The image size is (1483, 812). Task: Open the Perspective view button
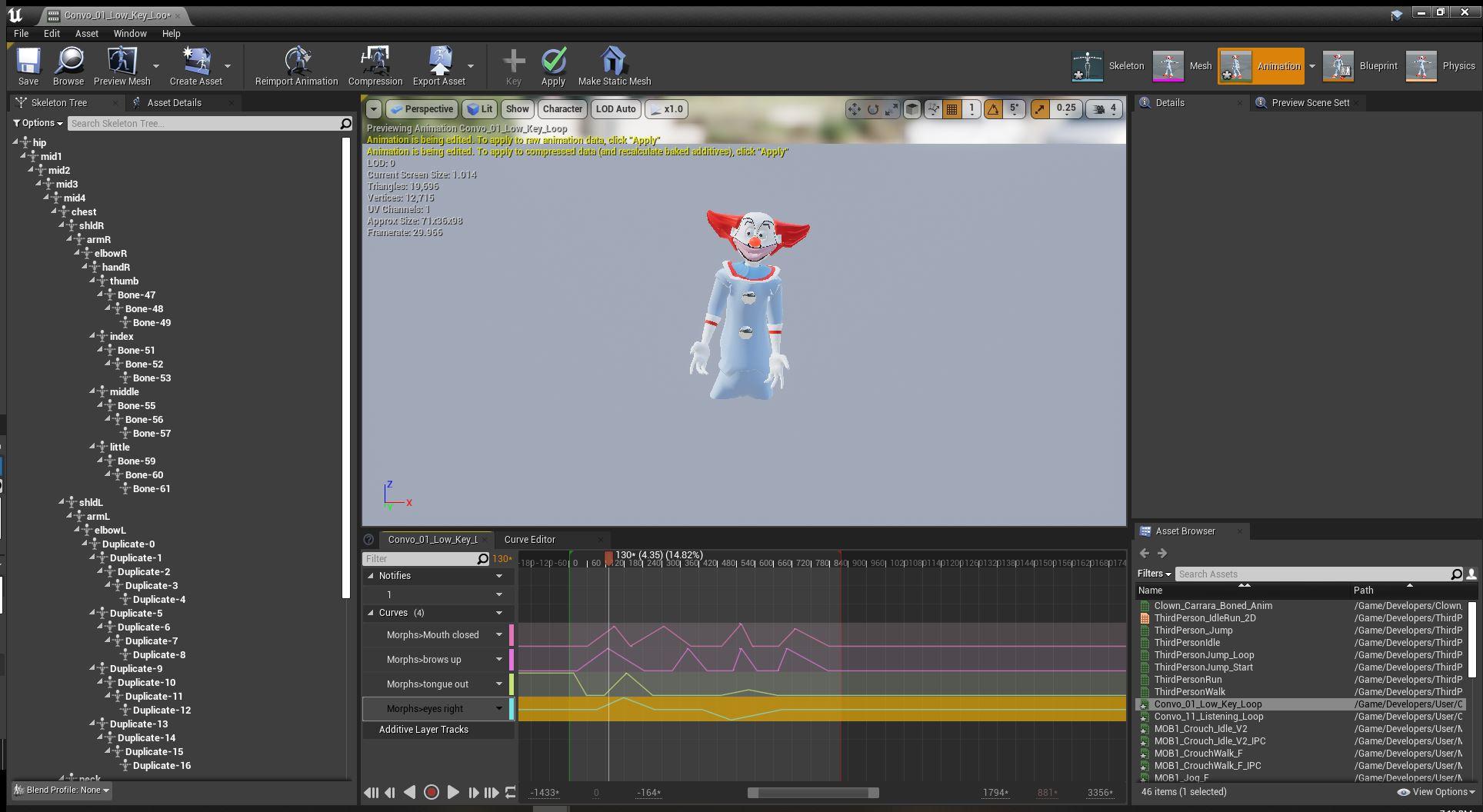(x=422, y=109)
